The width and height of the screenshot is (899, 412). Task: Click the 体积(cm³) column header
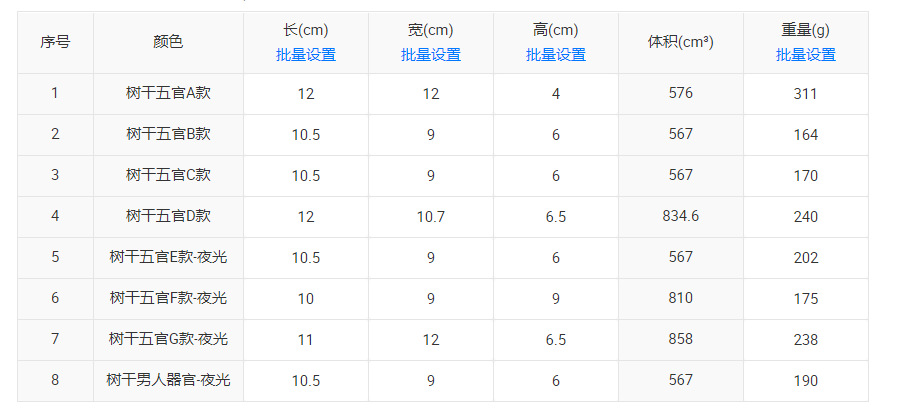[680, 42]
